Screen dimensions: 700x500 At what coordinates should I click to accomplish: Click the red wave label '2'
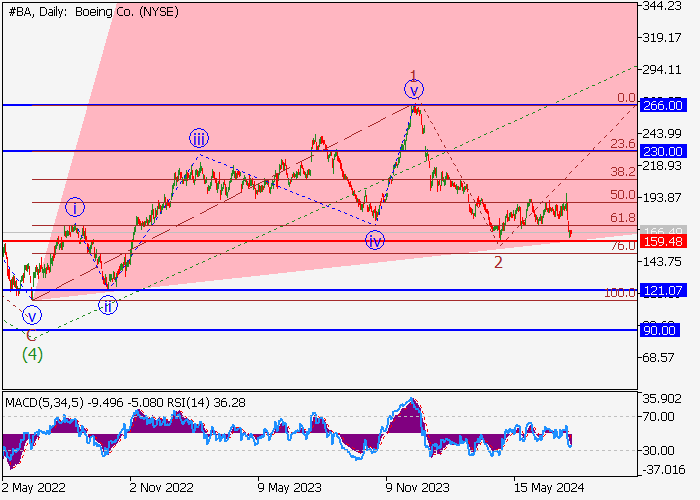click(498, 262)
